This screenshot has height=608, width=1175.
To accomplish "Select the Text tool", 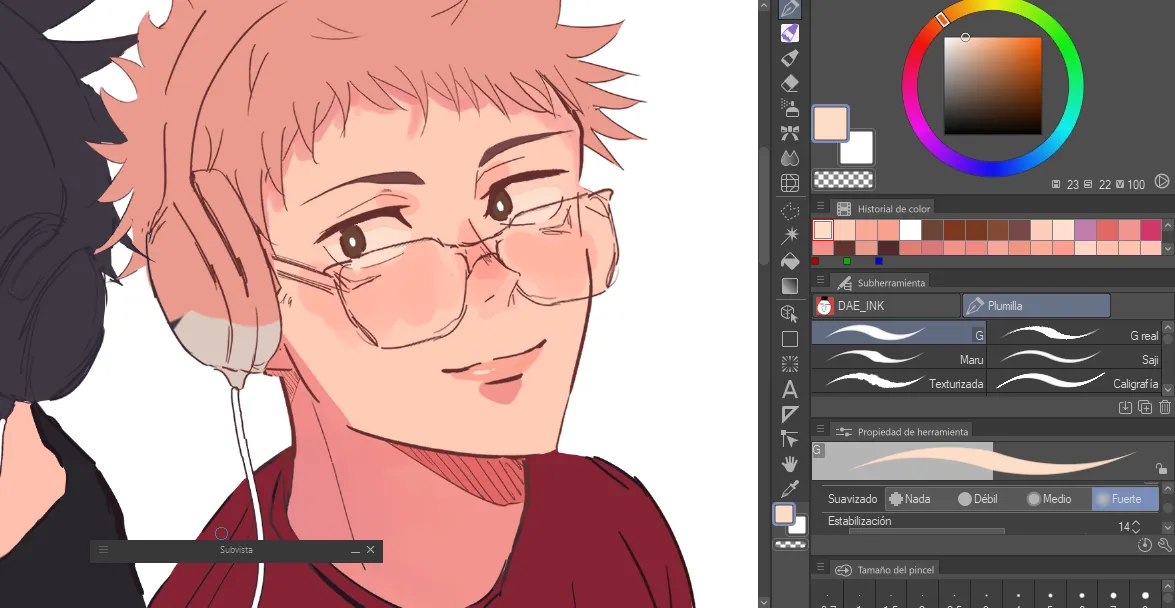I will (789, 389).
